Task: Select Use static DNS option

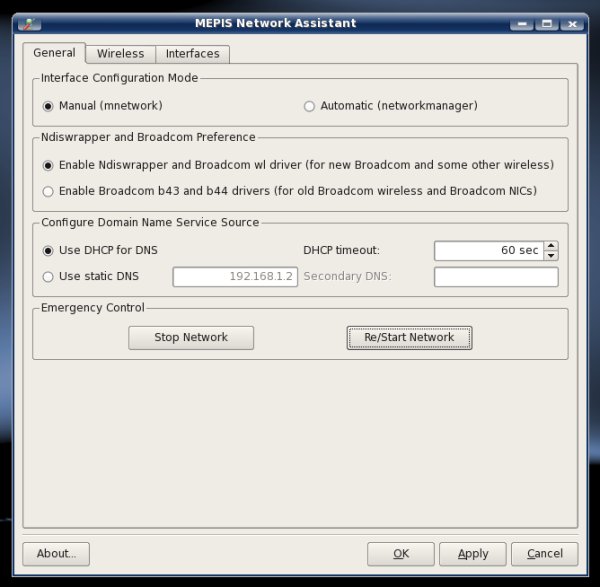Action: [91, 276]
